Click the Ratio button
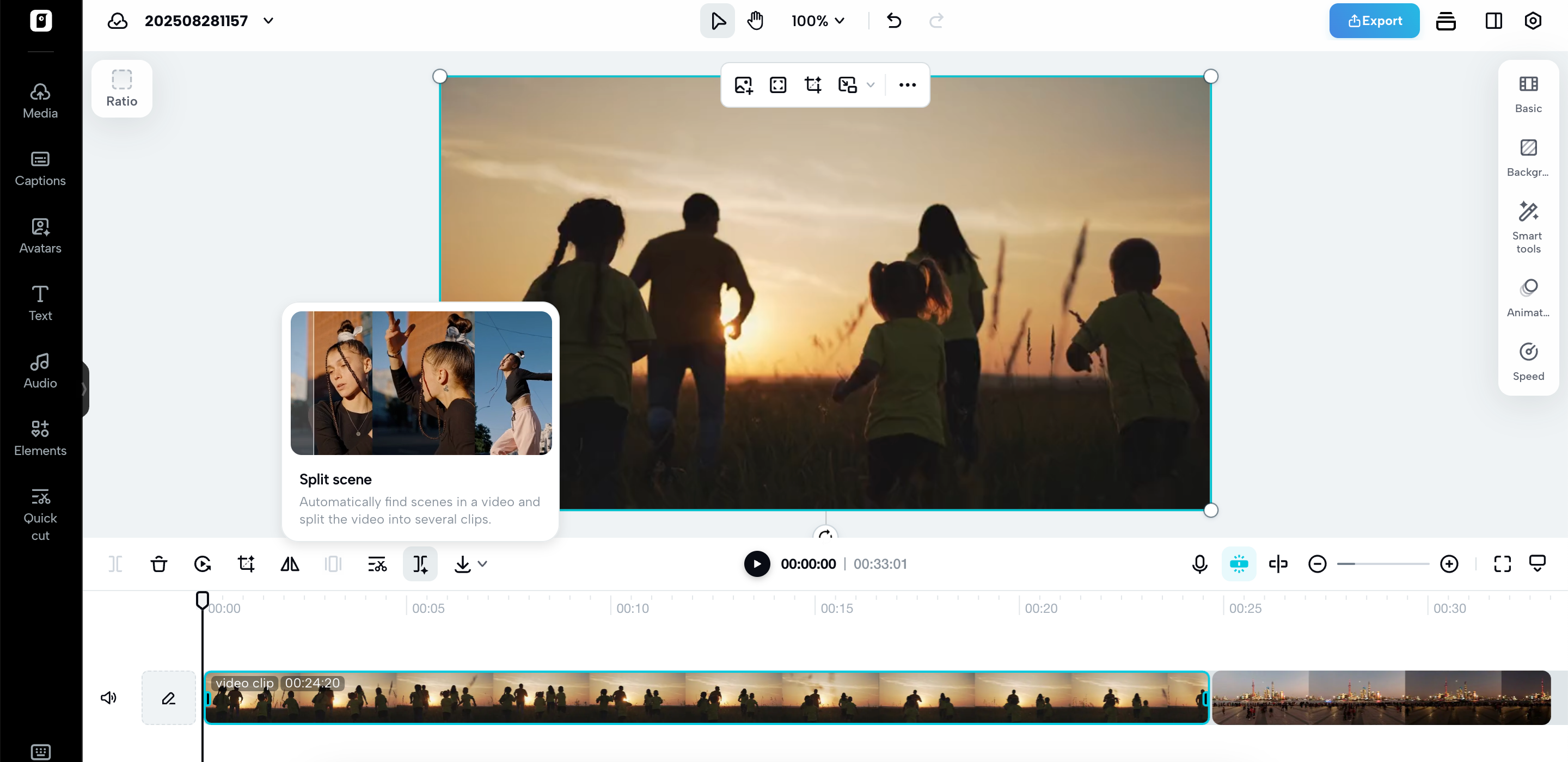Viewport: 1568px width, 762px height. (x=122, y=88)
